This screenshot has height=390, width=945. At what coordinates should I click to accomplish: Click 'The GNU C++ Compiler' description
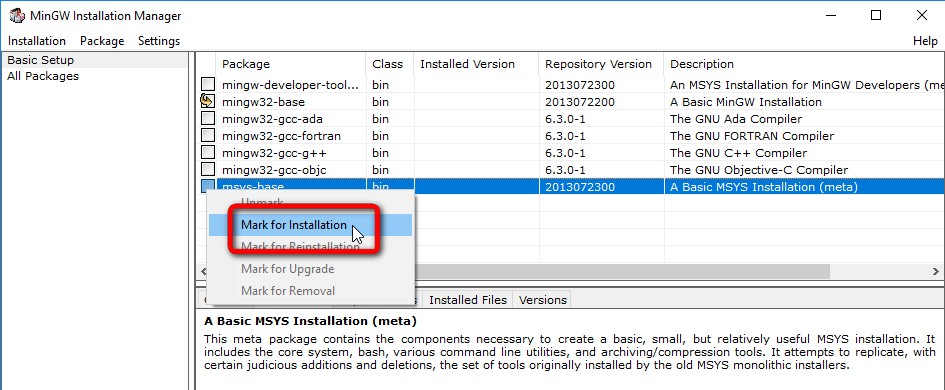point(738,153)
